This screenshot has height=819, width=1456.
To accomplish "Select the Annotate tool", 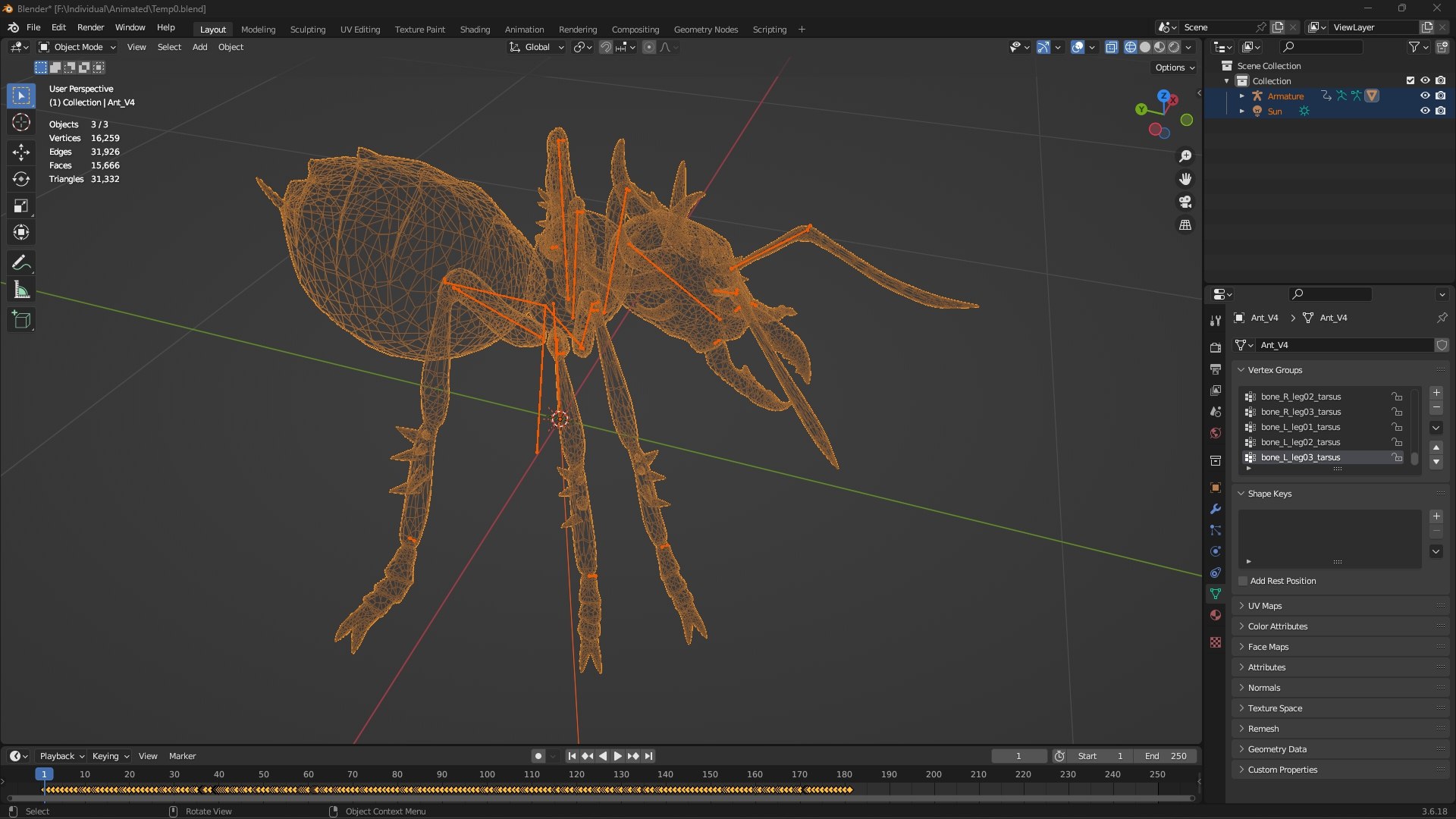I will click(21, 263).
